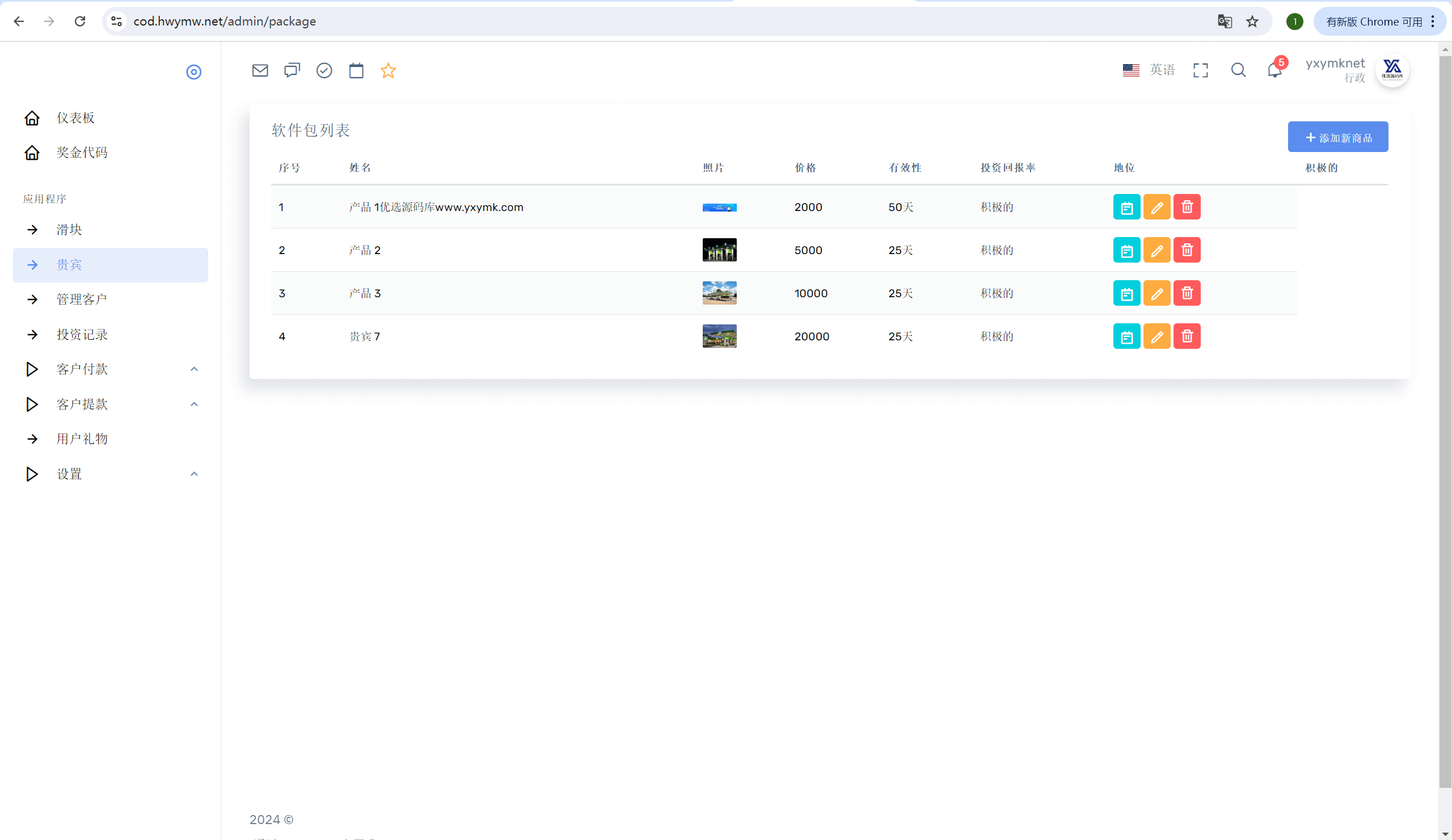
Task: Click the yellow star favorites icon
Action: [388, 70]
